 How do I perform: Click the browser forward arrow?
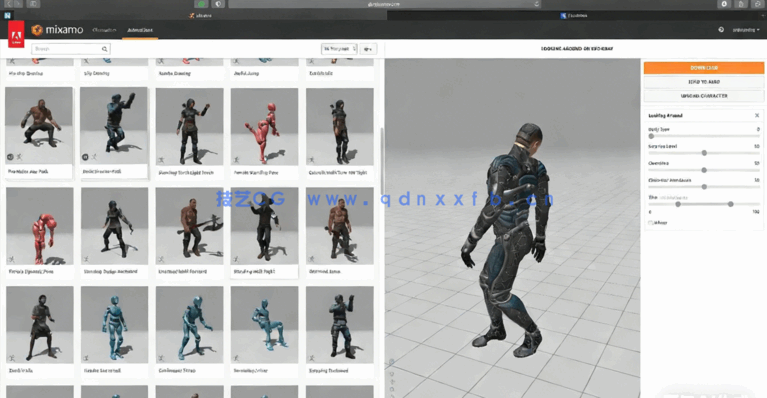coord(18,4)
